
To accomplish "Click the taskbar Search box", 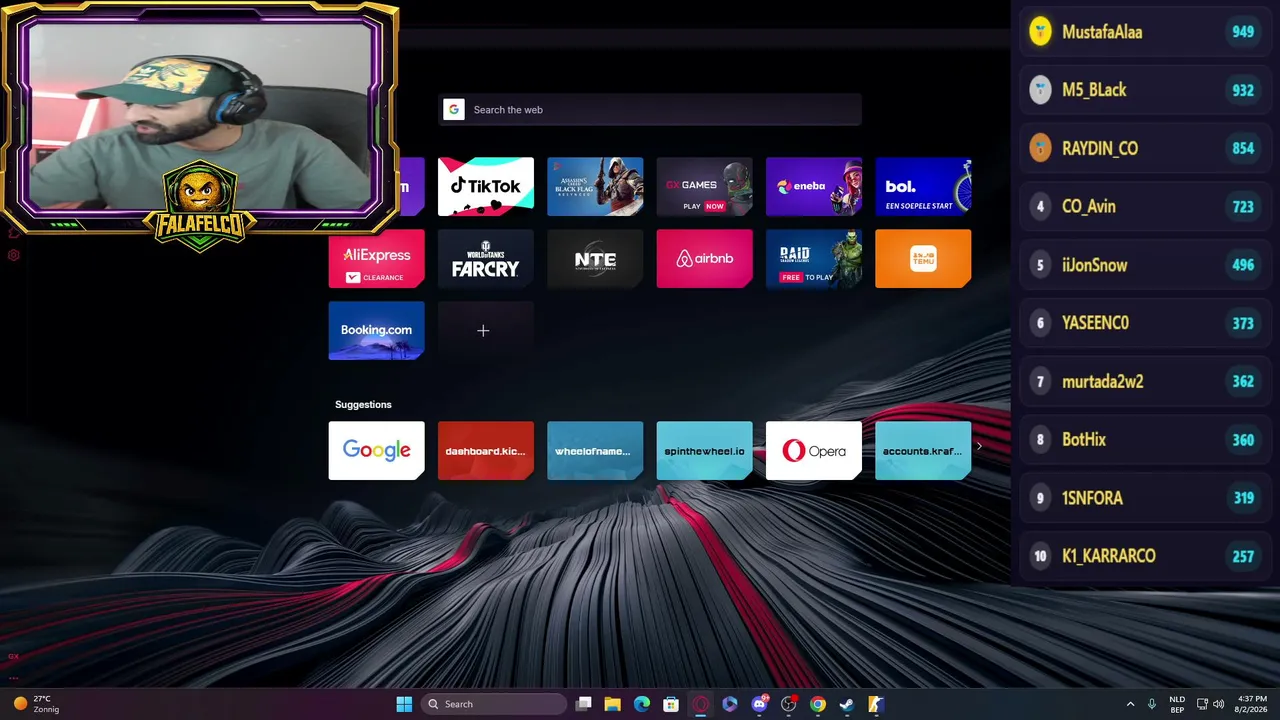I will [x=494, y=704].
